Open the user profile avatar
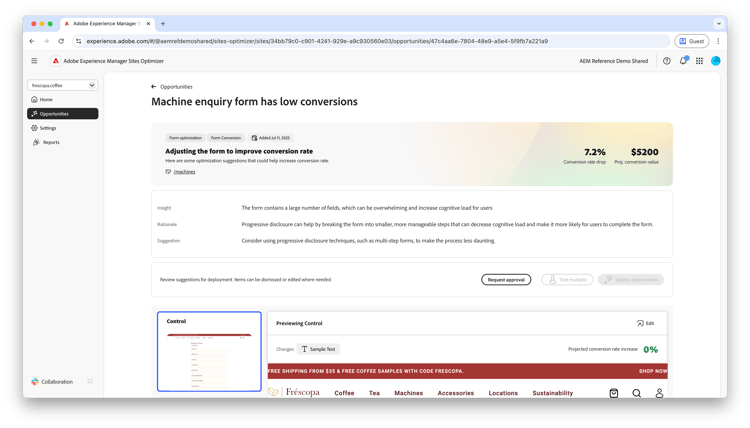Screen dimensions: 750x428 [716, 61]
